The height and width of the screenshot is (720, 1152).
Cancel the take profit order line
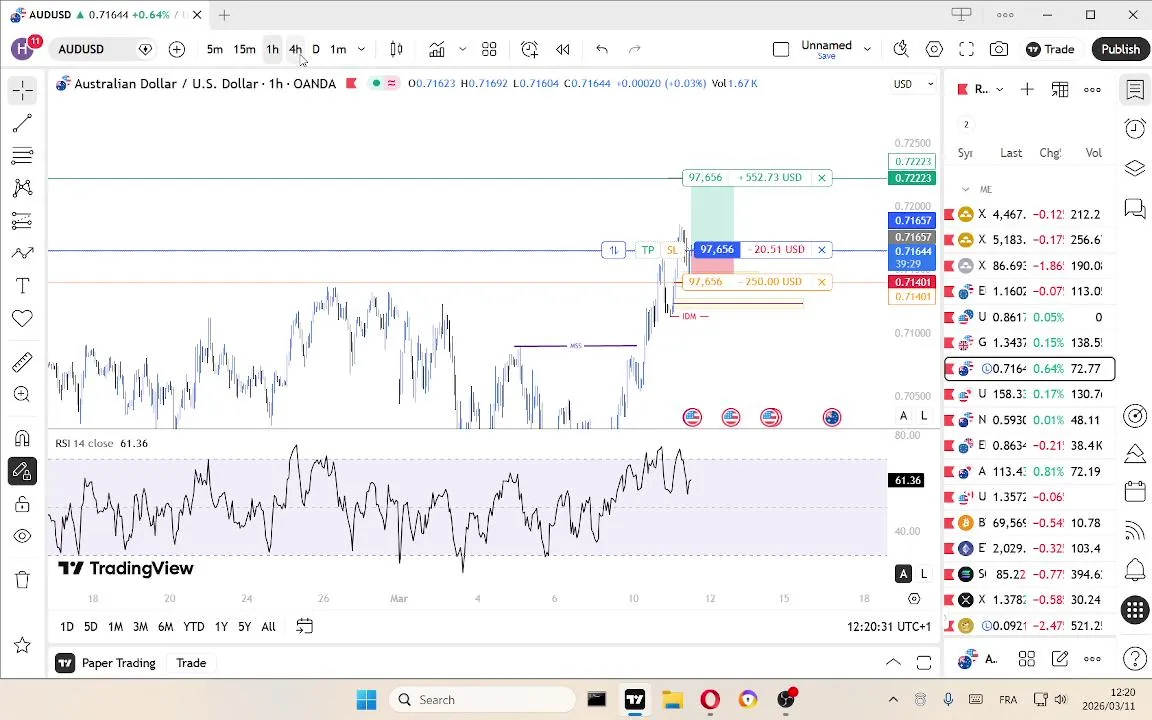[x=821, y=178]
